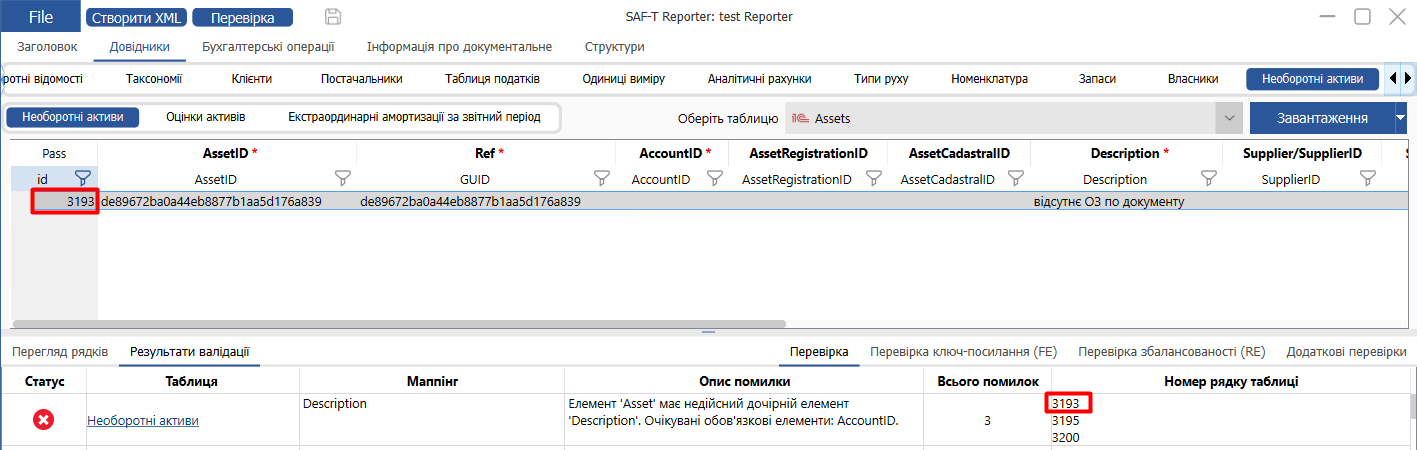
Task: Select the Аналітичні рахунки sub-tab
Action: point(759,79)
